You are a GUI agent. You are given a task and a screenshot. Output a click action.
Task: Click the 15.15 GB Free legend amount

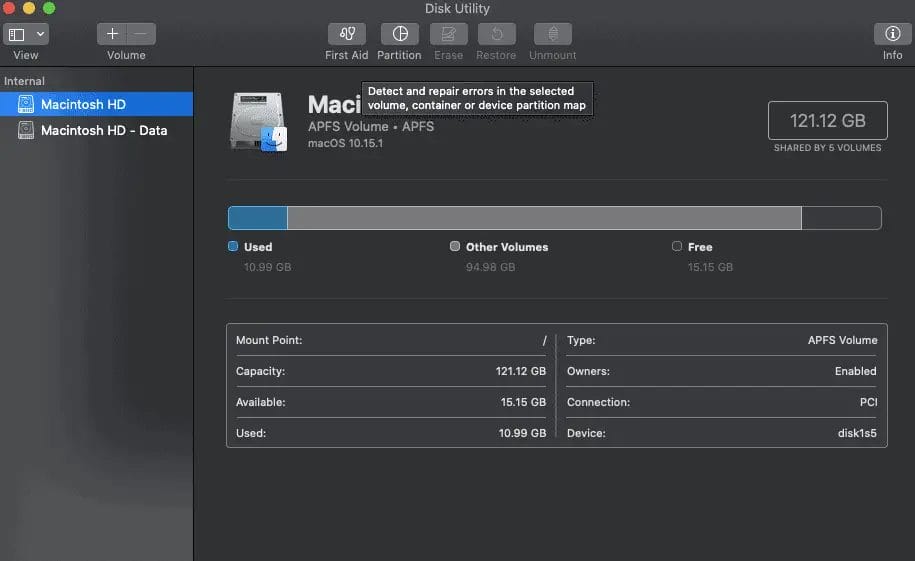pyautogui.click(x=710, y=267)
